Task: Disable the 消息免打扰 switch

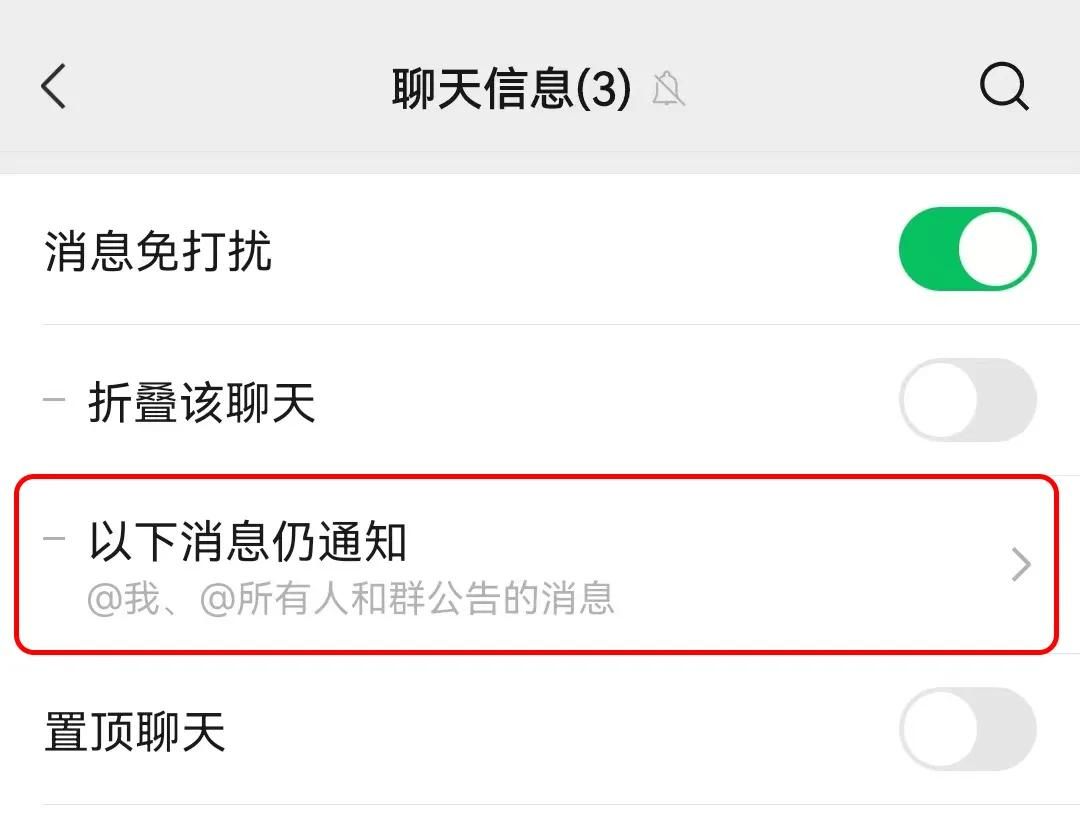Action: (967, 249)
